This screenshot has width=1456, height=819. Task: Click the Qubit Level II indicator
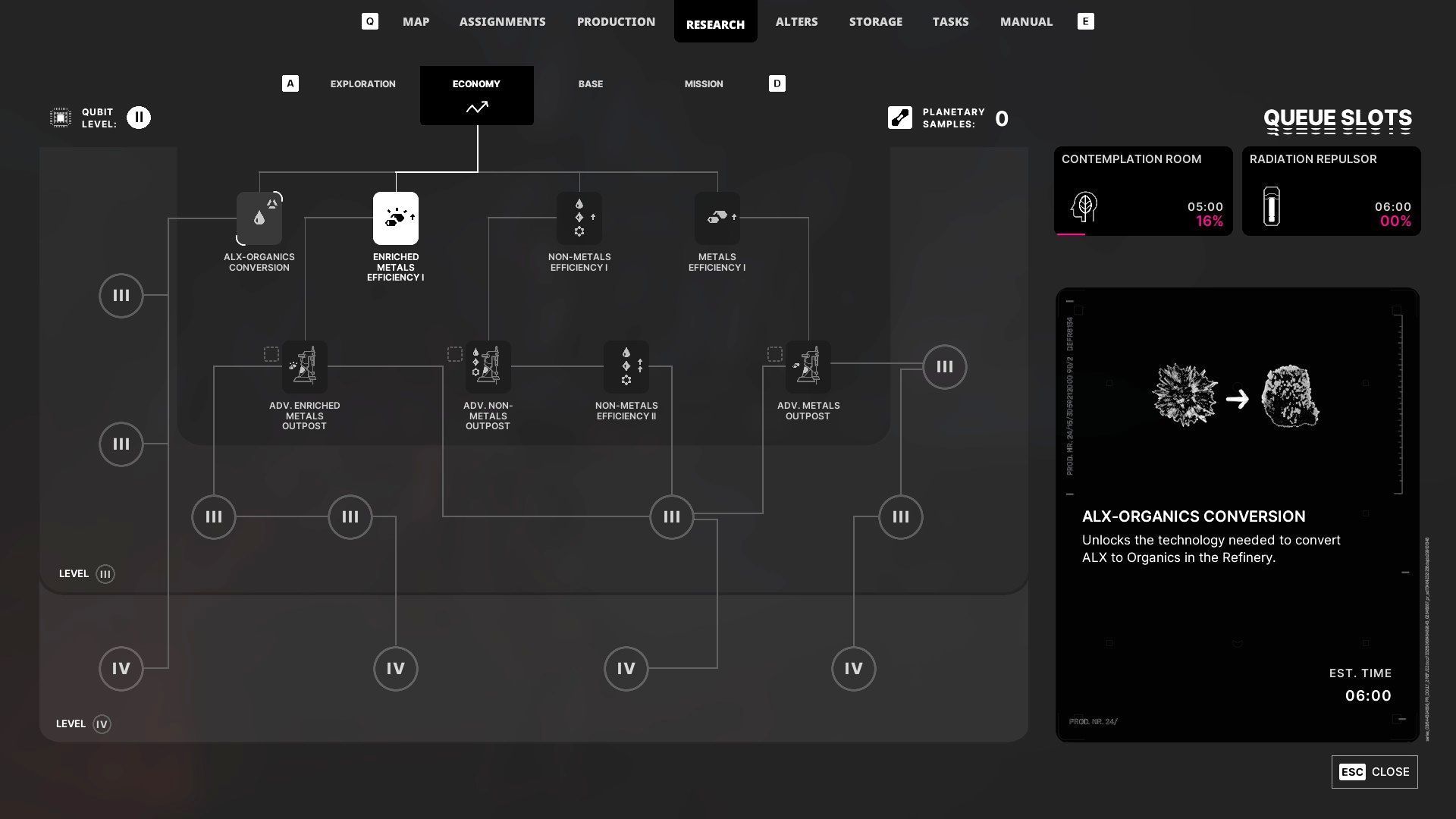[139, 118]
